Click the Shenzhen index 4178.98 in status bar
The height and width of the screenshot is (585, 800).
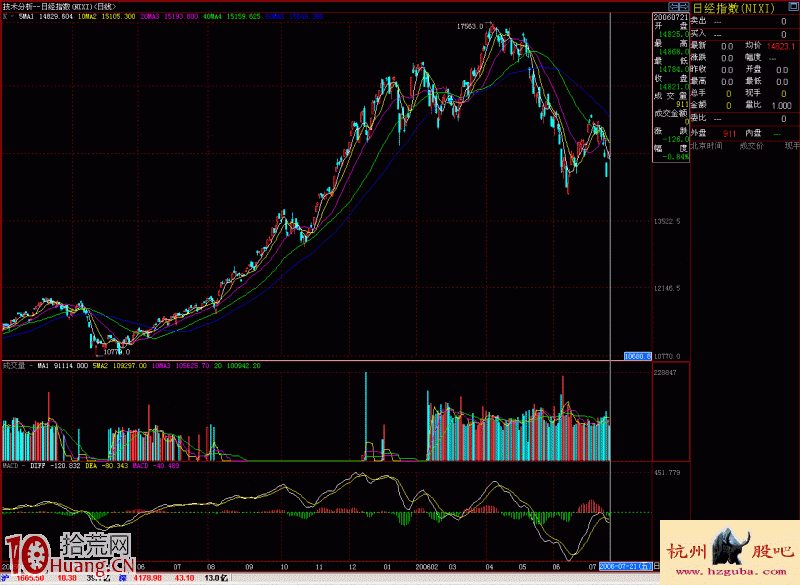[148, 578]
